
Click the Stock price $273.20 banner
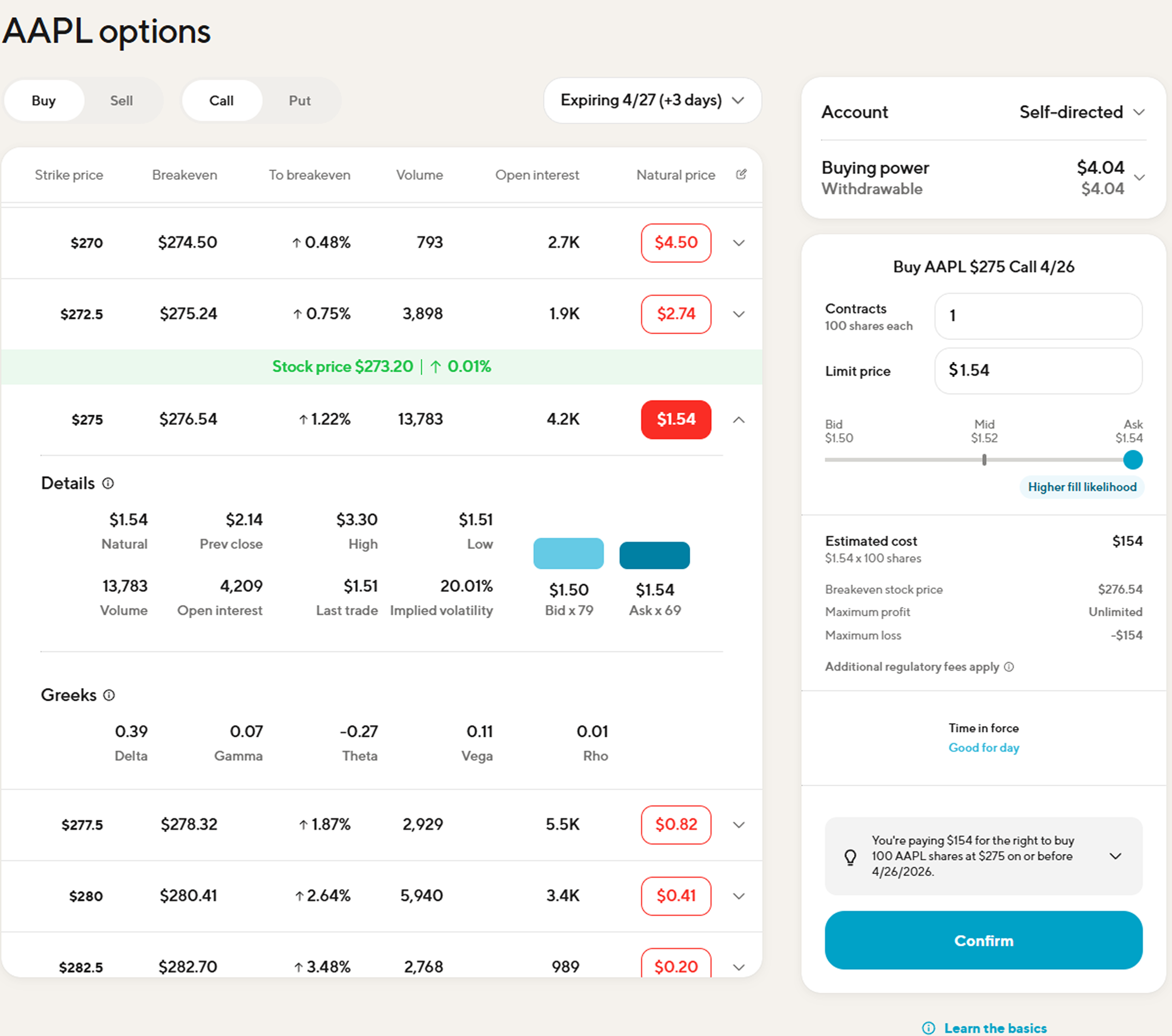coord(382,366)
